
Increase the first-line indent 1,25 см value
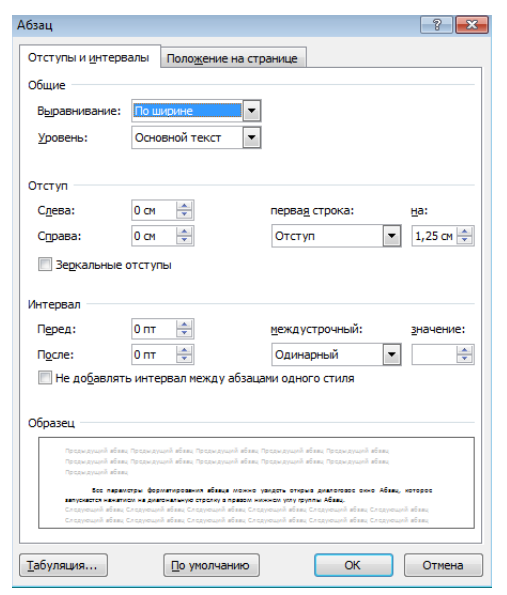point(464,232)
